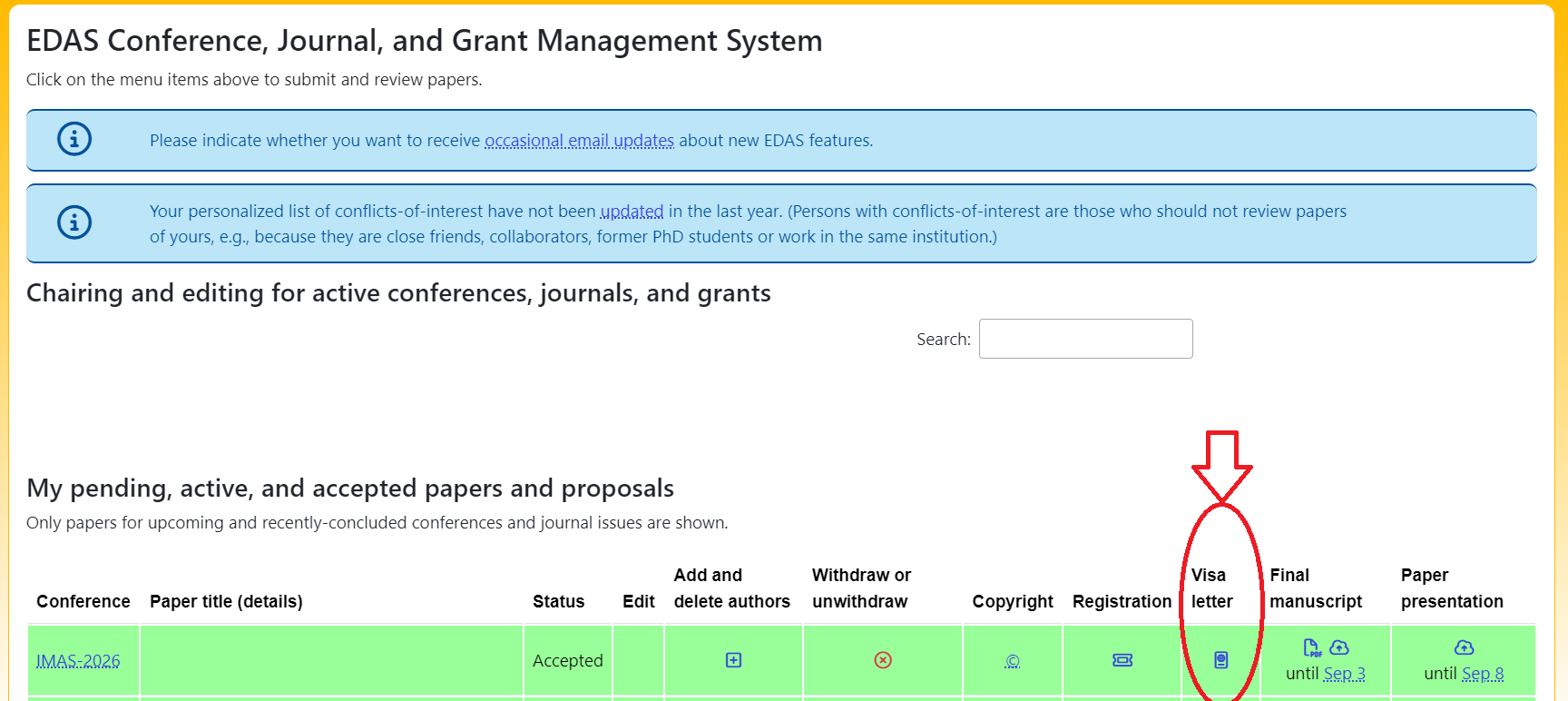The image size is (1568, 701).
Task: Open the copyright form icon
Action: coord(1013,661)
